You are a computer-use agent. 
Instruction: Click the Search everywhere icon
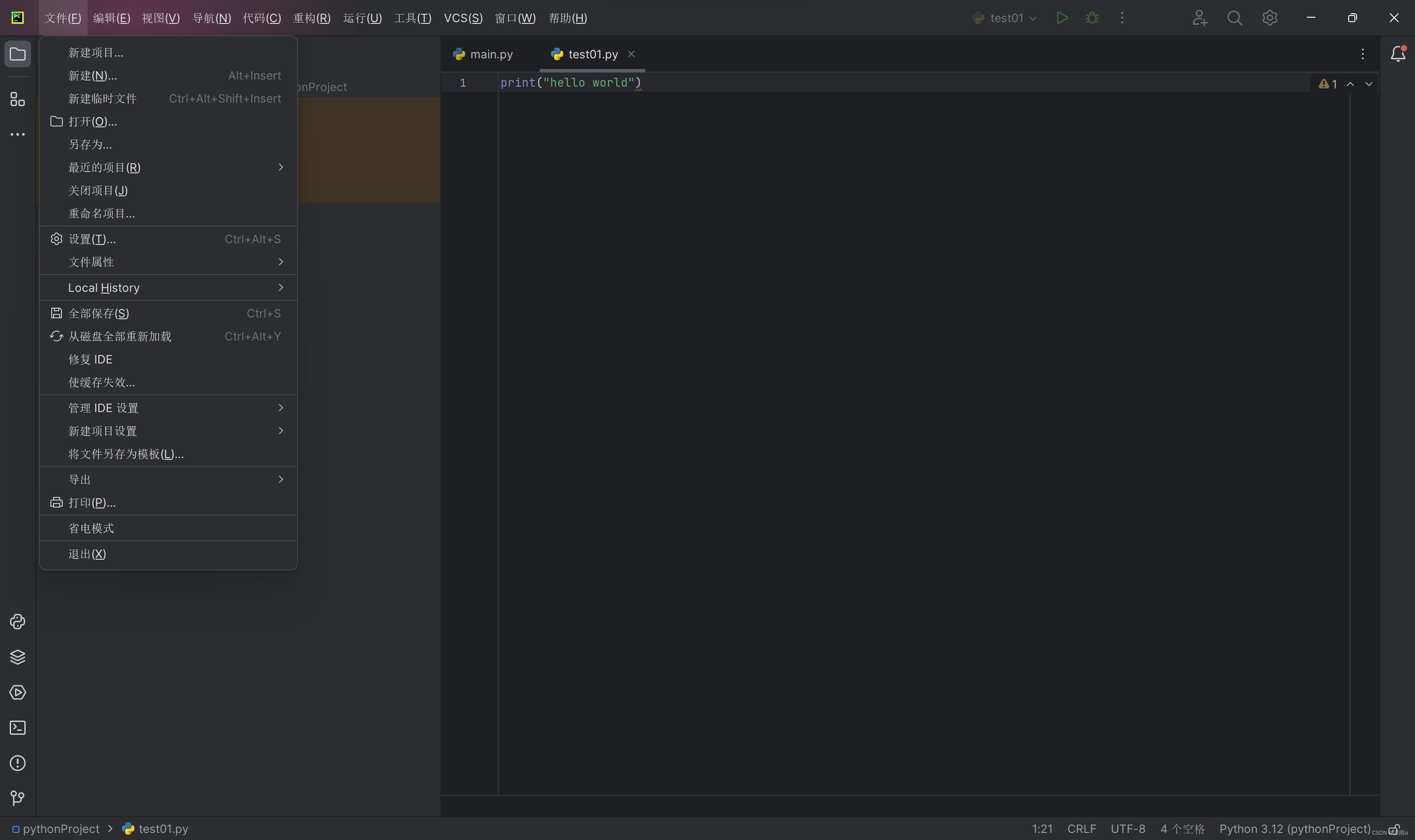[1233, 18]
